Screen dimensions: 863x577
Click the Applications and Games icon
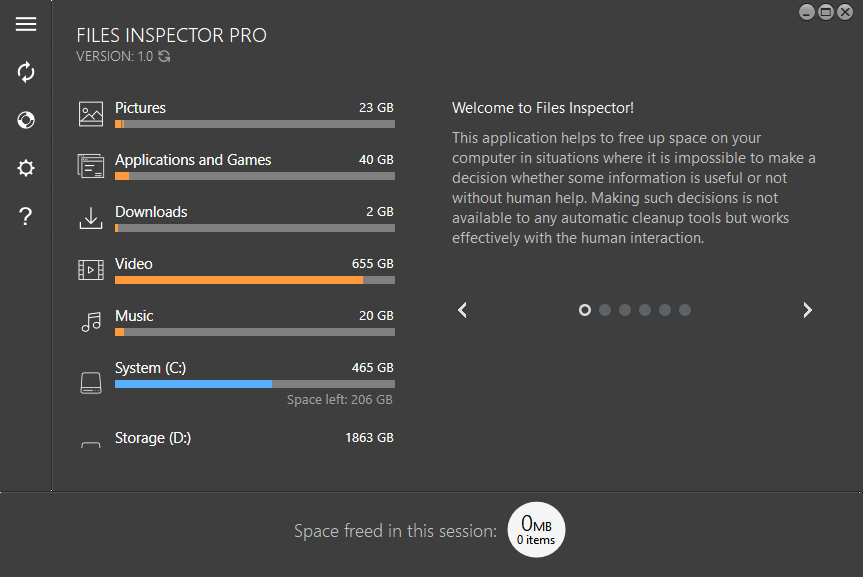[x=91, y=166]
